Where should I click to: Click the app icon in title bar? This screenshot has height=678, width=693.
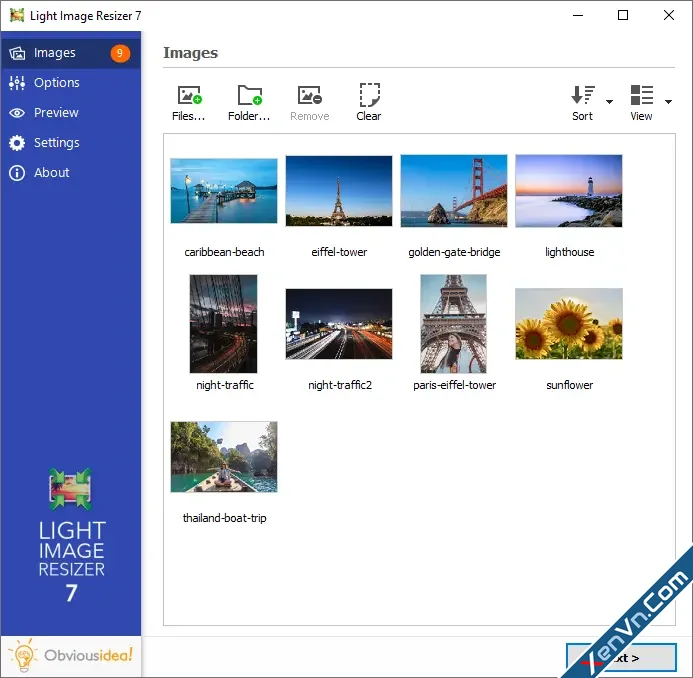tap(17, 15)
